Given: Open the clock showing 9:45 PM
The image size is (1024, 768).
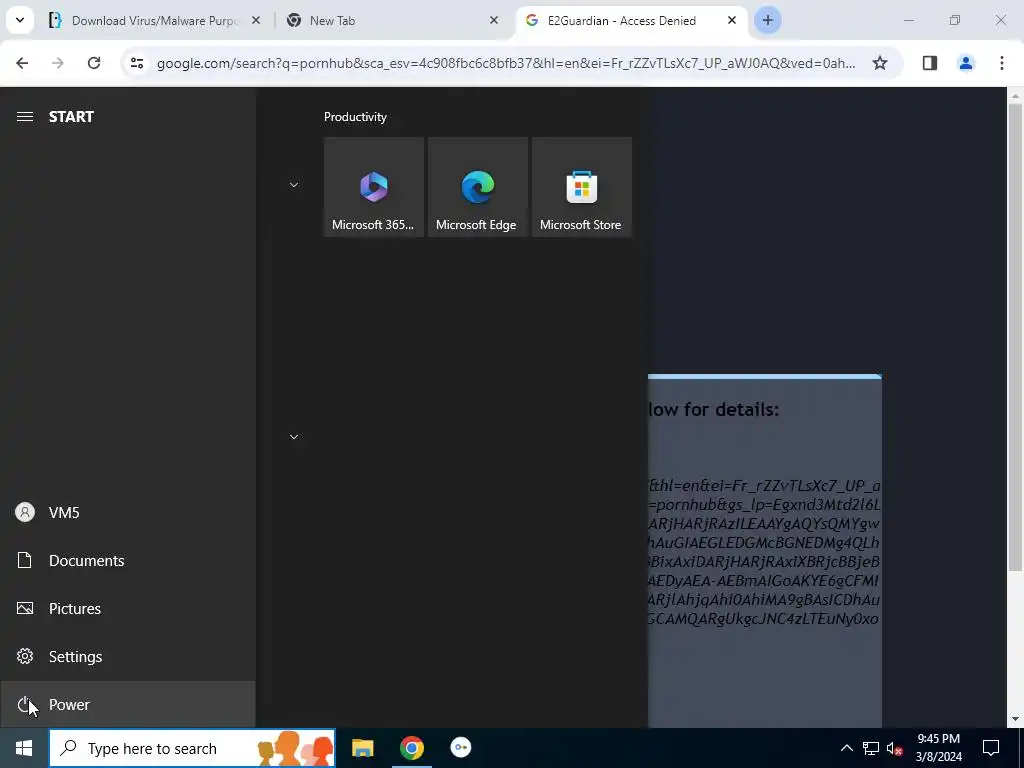Looking at the screenshot, I should point(938,748).
